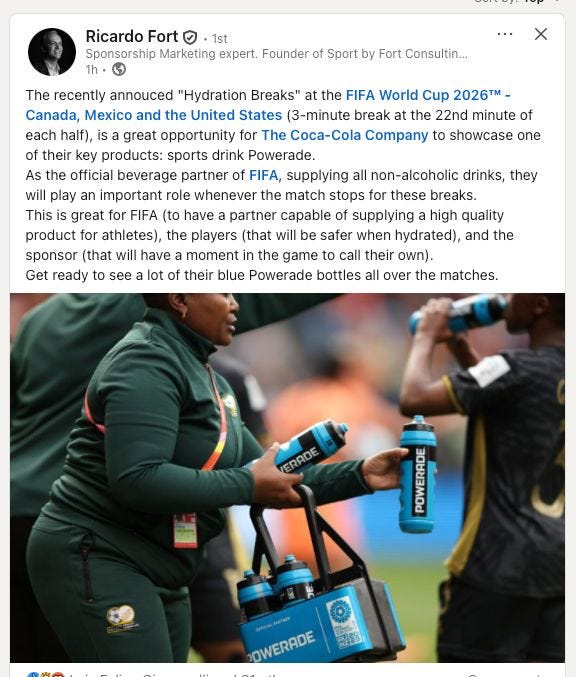Viewport: 576px width, 677px height.
Task: Open the list of people who reacted
Action: (x=173, y=674)
